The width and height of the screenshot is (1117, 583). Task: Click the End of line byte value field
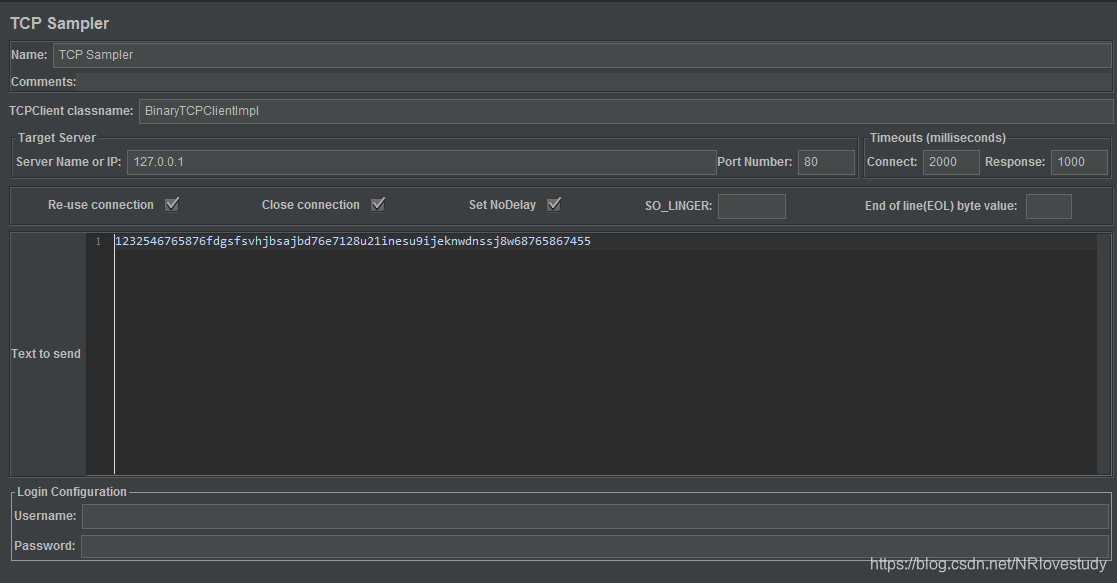1049,206
